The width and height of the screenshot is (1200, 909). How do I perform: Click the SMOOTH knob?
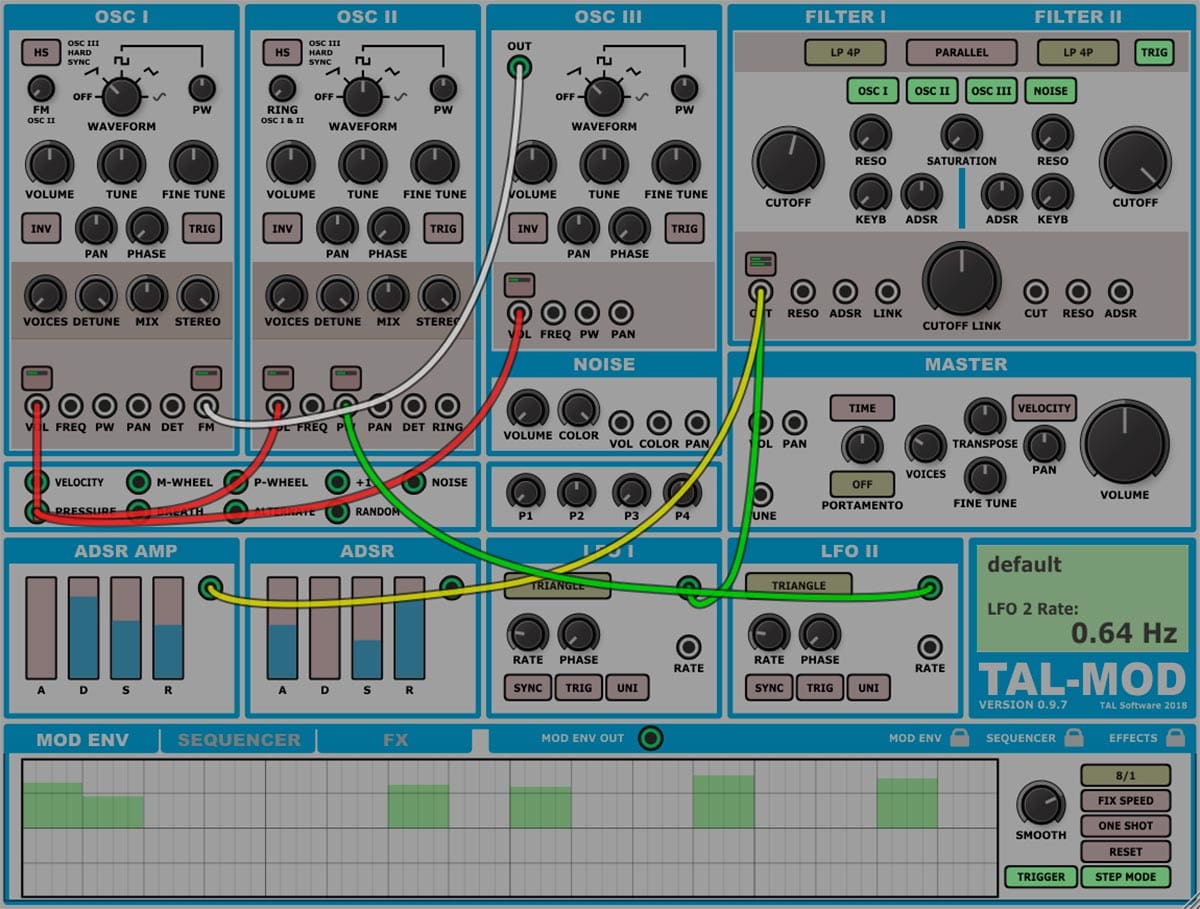coord(1041,804)
